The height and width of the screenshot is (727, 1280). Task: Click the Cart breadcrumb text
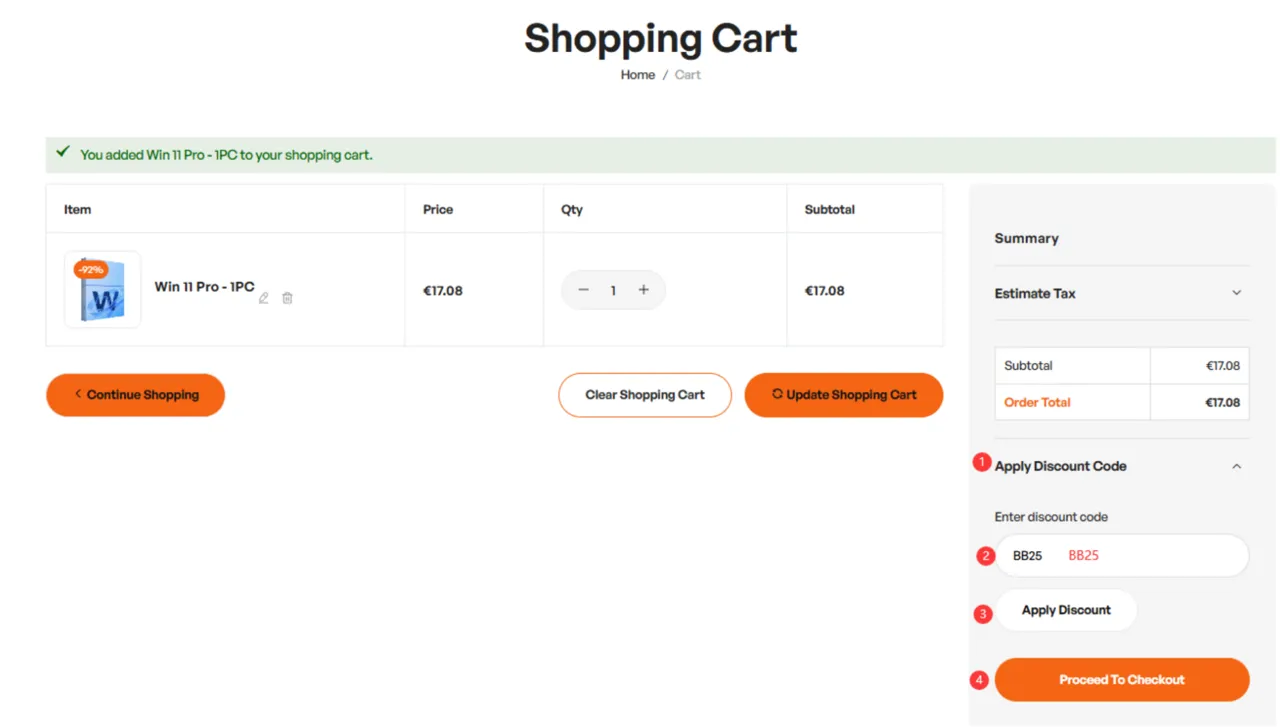tap(688, 75)
